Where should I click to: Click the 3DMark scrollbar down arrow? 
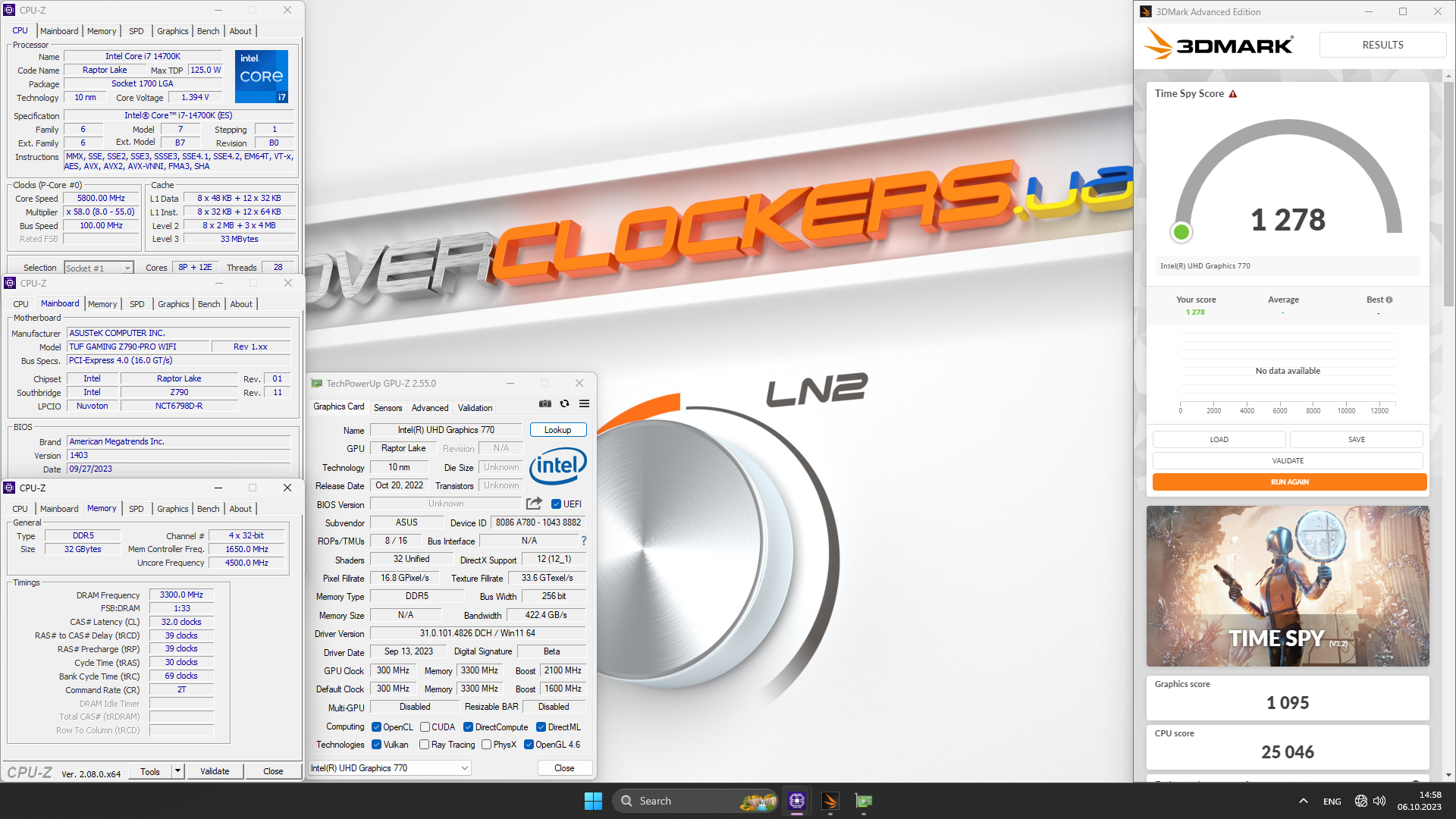pyautogui.click(x=1449, y=775)
